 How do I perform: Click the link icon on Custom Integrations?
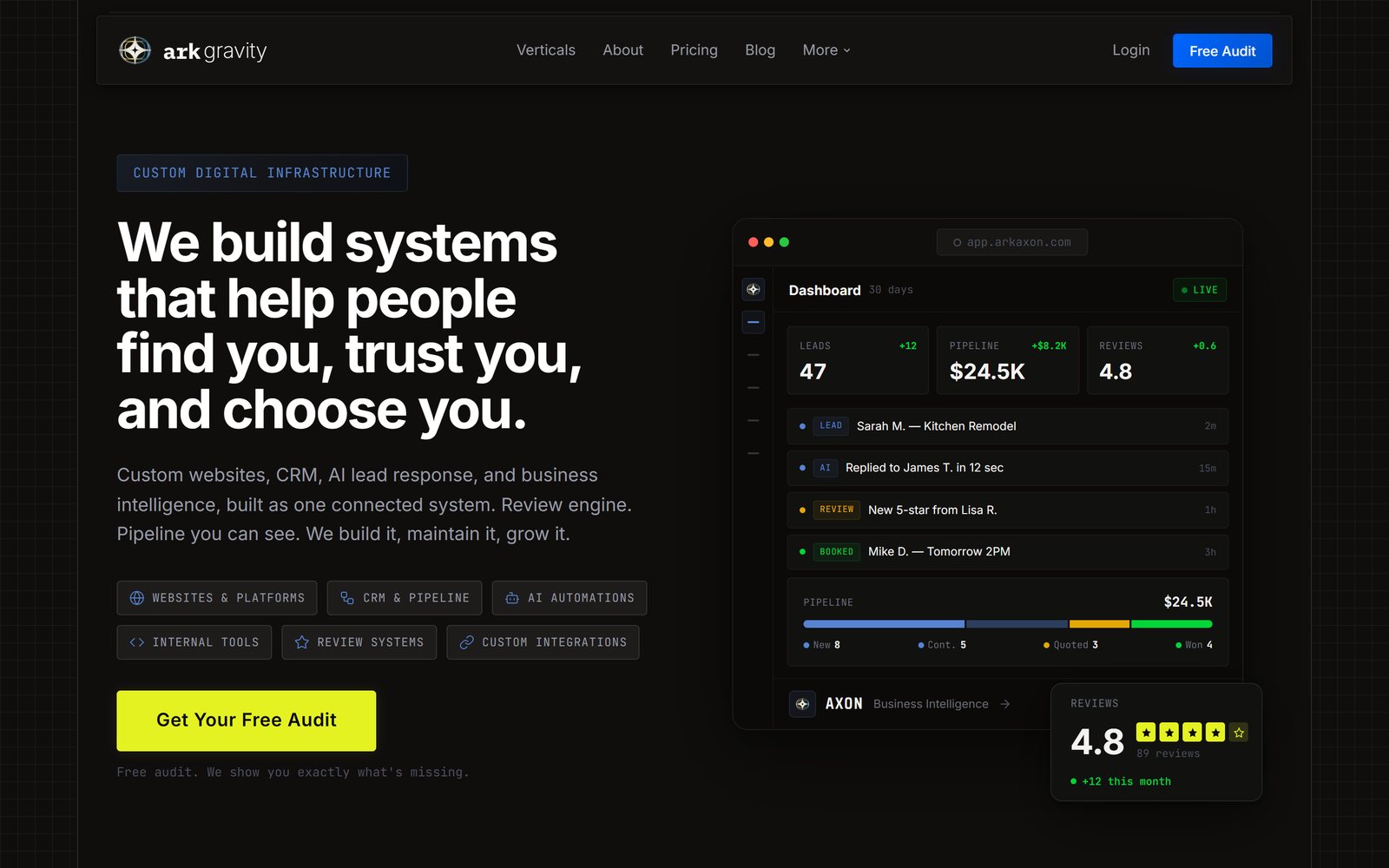(467, 642)
